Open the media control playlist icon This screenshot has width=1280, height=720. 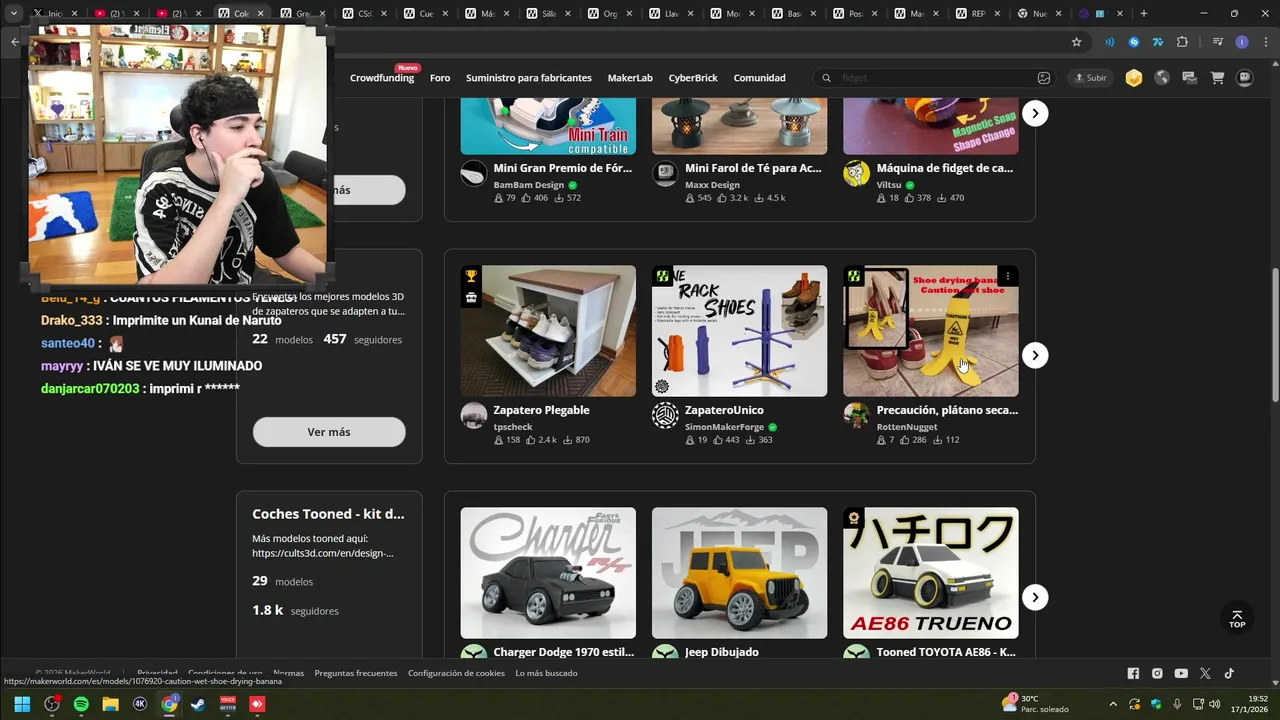(1217, 42)
